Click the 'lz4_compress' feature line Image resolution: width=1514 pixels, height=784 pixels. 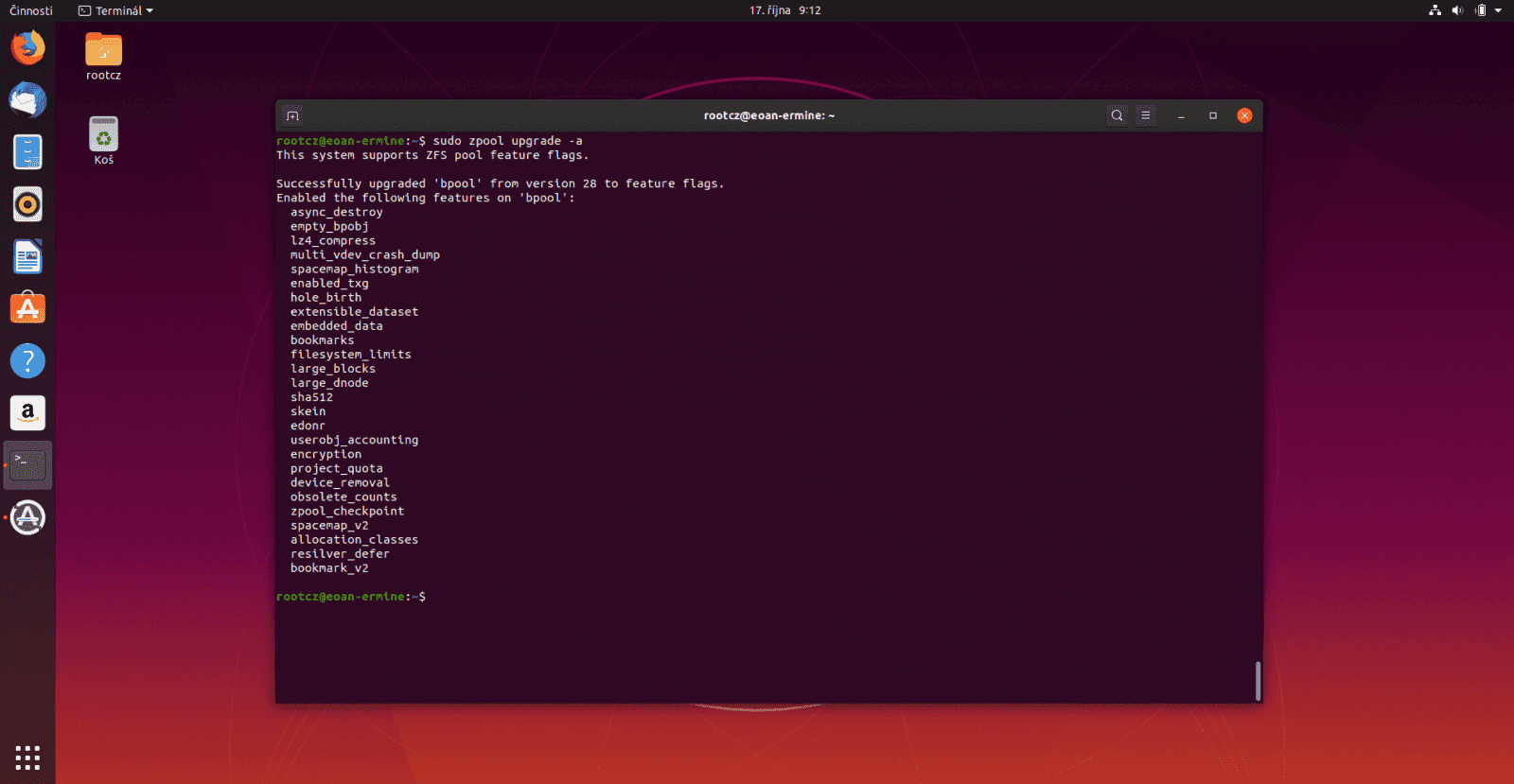(x=333, y=240)
